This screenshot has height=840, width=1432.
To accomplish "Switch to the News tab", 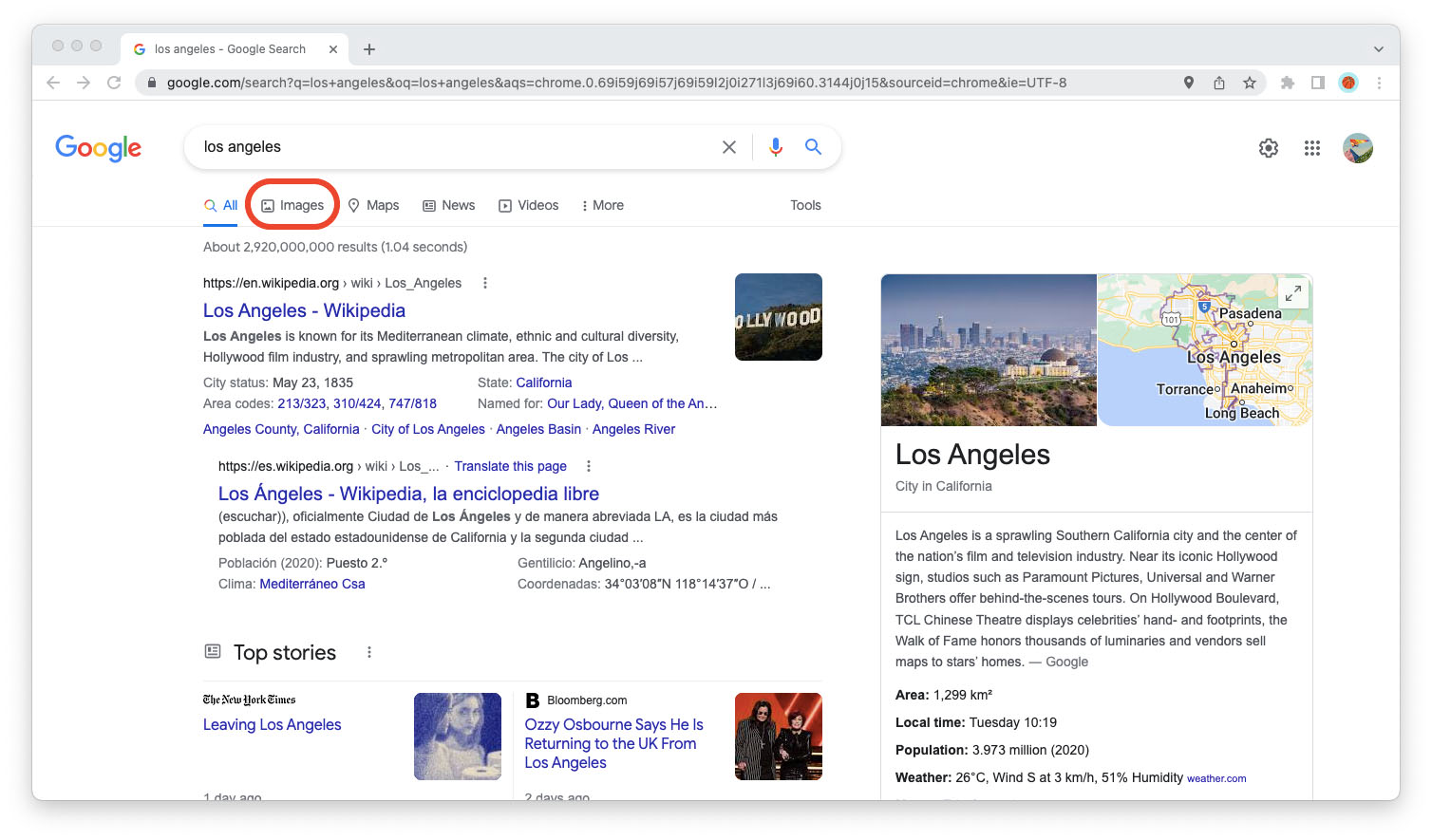I will pyautogui.click(x=448, y=205).
